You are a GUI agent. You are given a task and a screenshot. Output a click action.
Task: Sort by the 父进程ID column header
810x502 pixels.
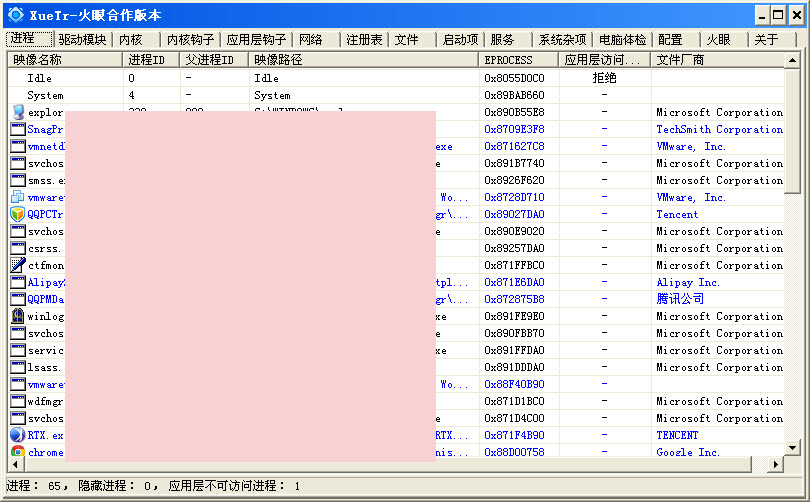[214, 60]
